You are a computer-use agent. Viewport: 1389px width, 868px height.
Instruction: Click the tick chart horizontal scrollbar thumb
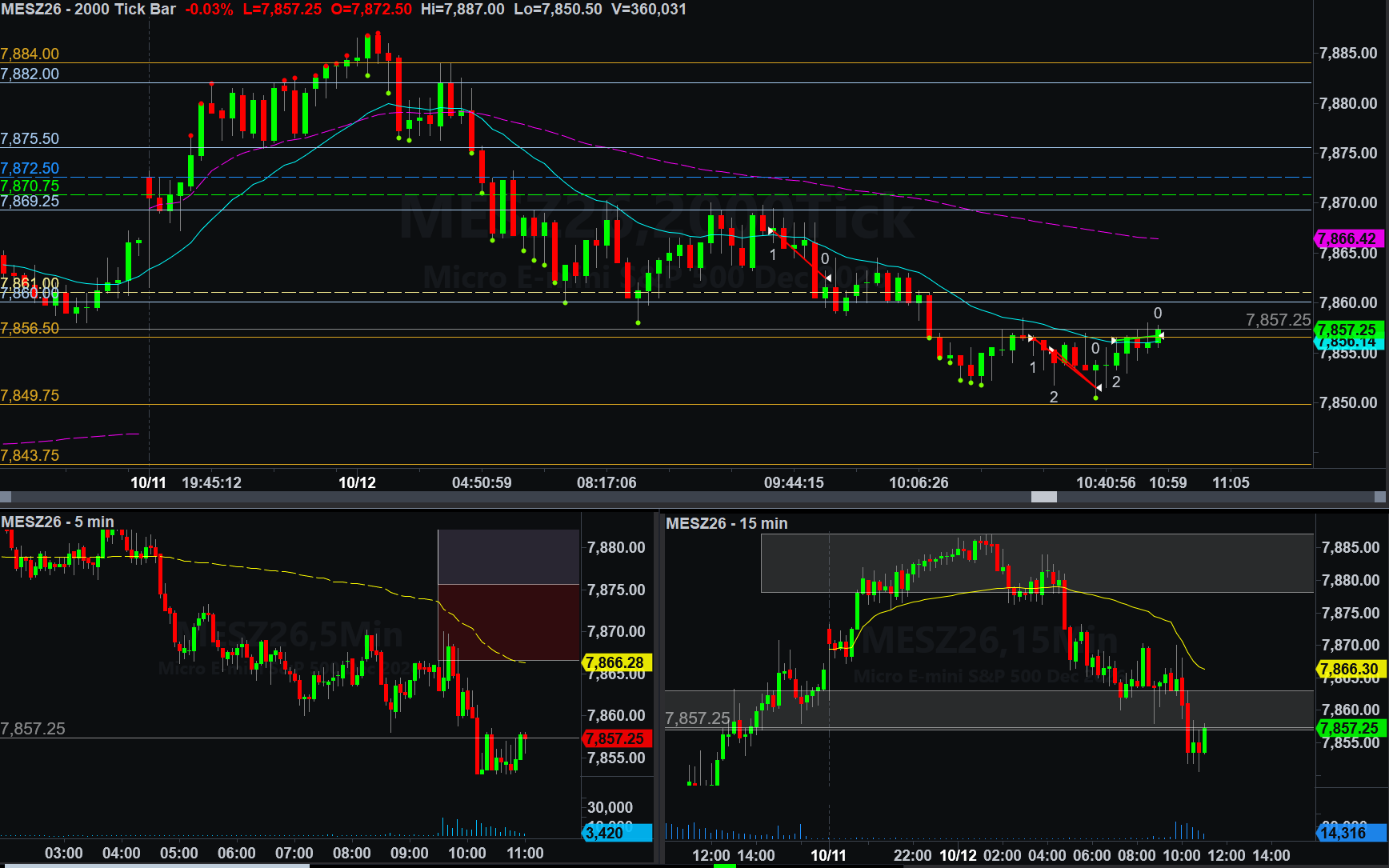1043,497
